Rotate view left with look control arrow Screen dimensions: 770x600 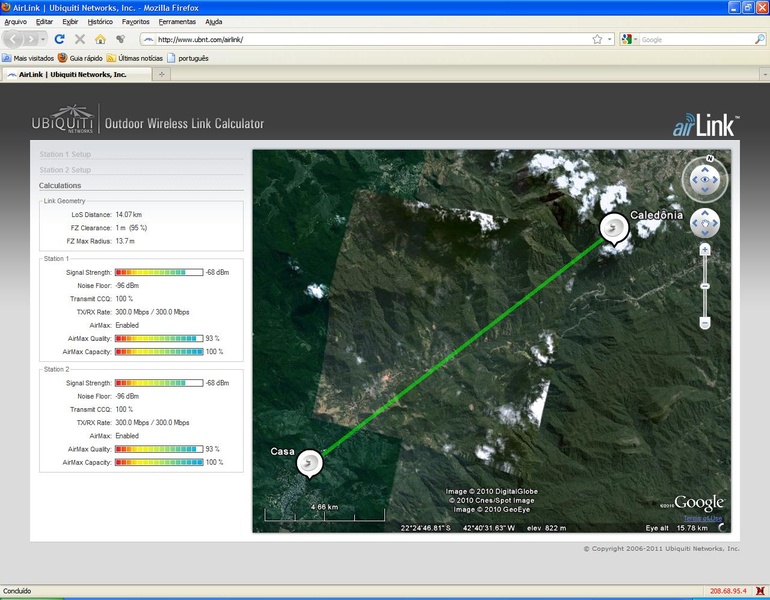click(694, 180)
